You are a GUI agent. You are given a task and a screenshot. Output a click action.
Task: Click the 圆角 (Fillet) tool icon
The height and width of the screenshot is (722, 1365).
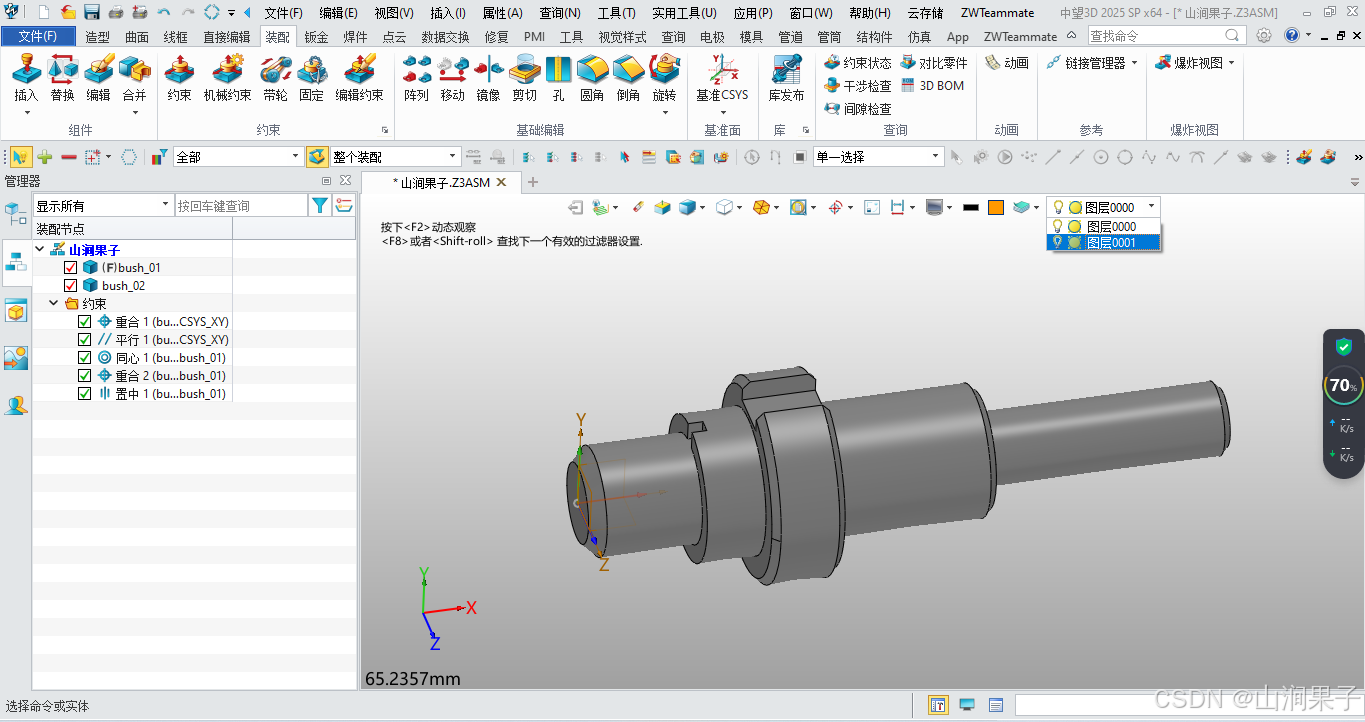592,70
